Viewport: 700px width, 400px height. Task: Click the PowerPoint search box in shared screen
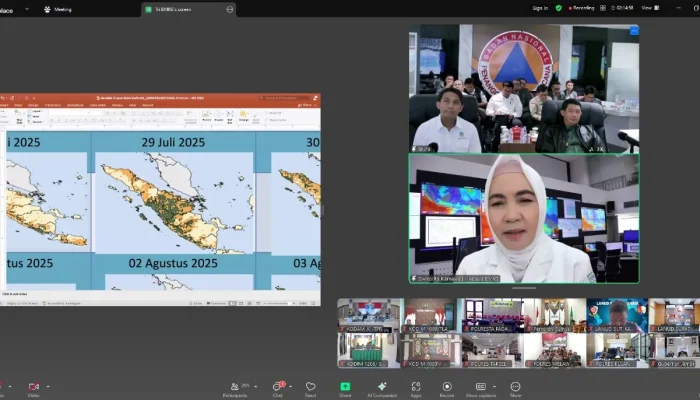point(284,98)
